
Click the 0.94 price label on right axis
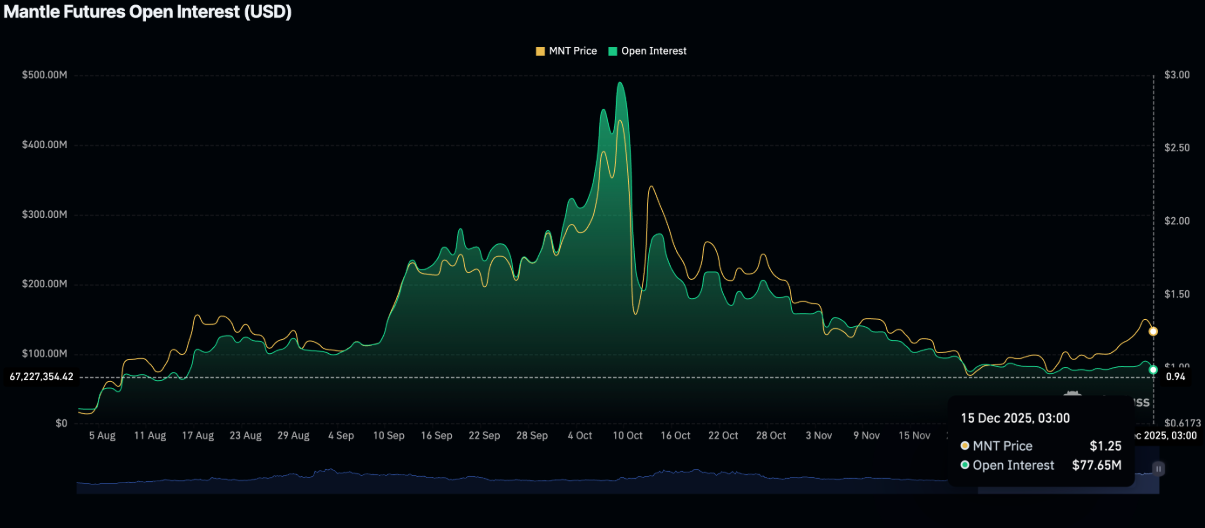coord(1175,377)
